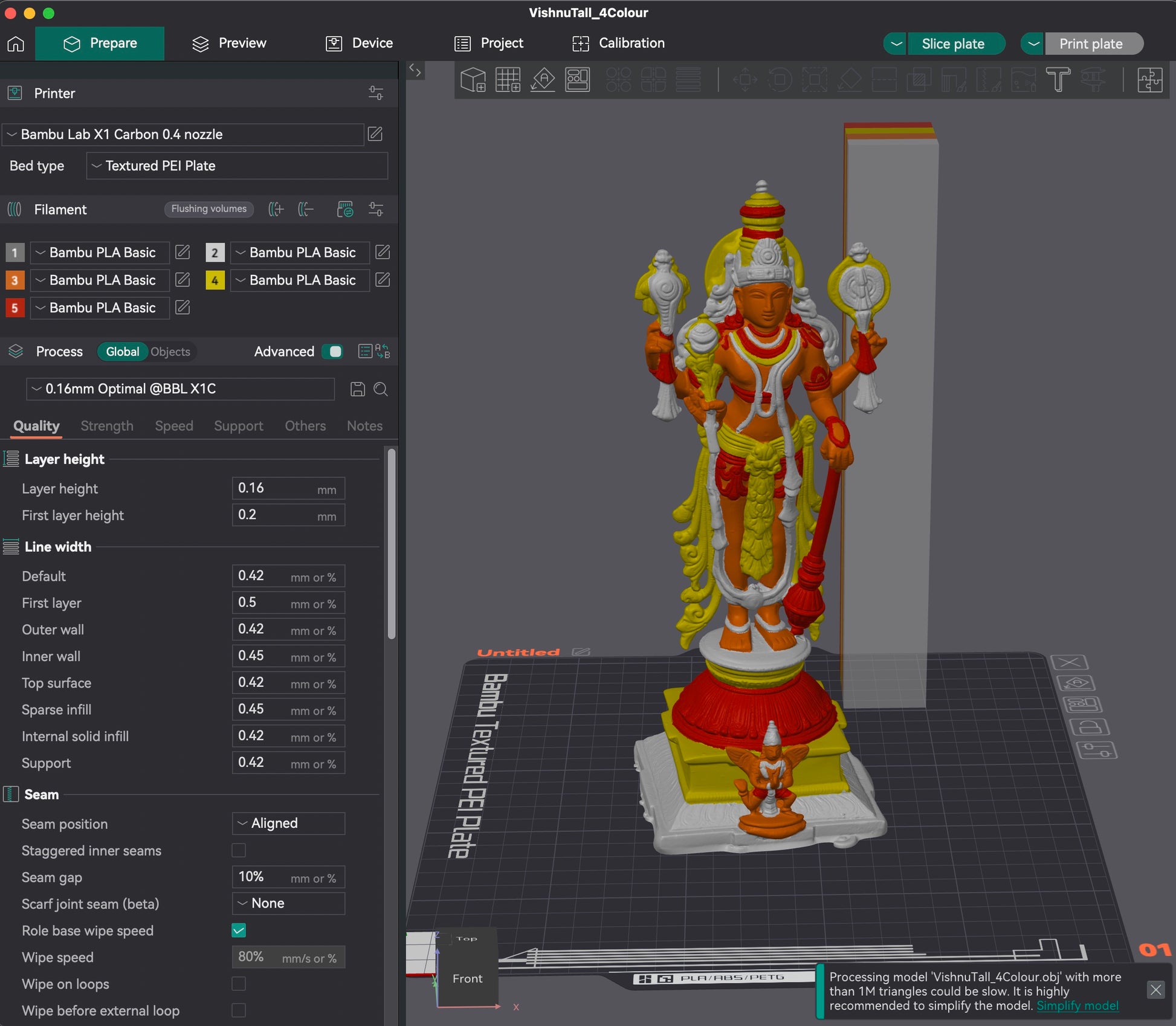Click the Add cube primitive toolbar icon
This screenshot has width=1176, height=1026.
(x=473, y=79)
